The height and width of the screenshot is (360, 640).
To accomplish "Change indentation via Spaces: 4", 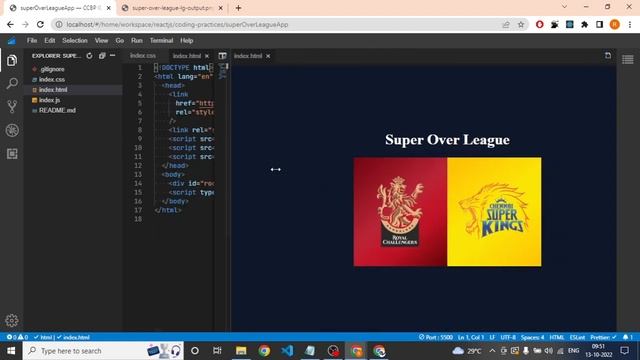I will pyautogui.click(x=533, y=337).
